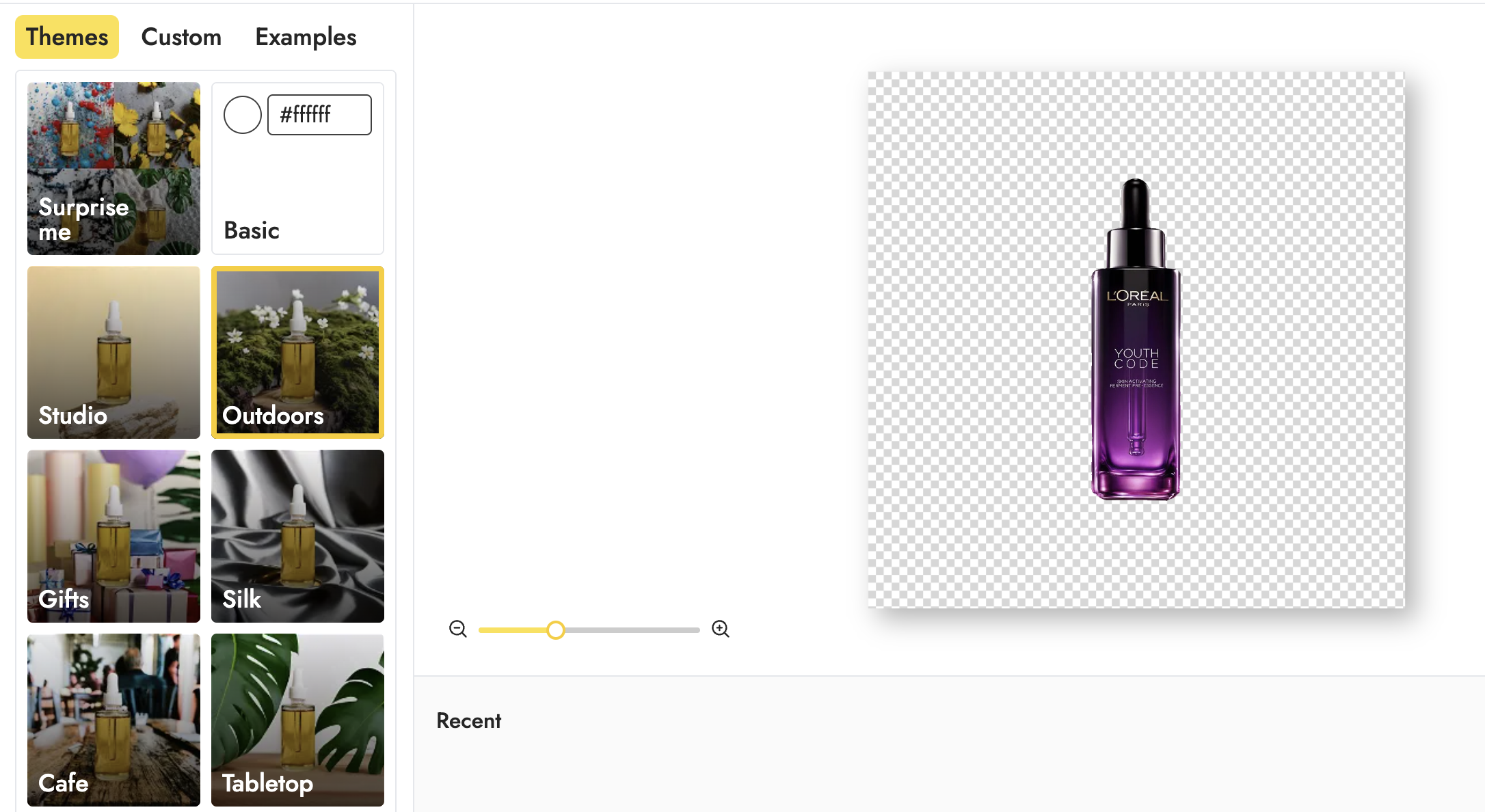The width and height of the screenshot is (1485, 812).
Task: Click the Basic theme label
Action: pyautogui.click(x=252, y=230)
